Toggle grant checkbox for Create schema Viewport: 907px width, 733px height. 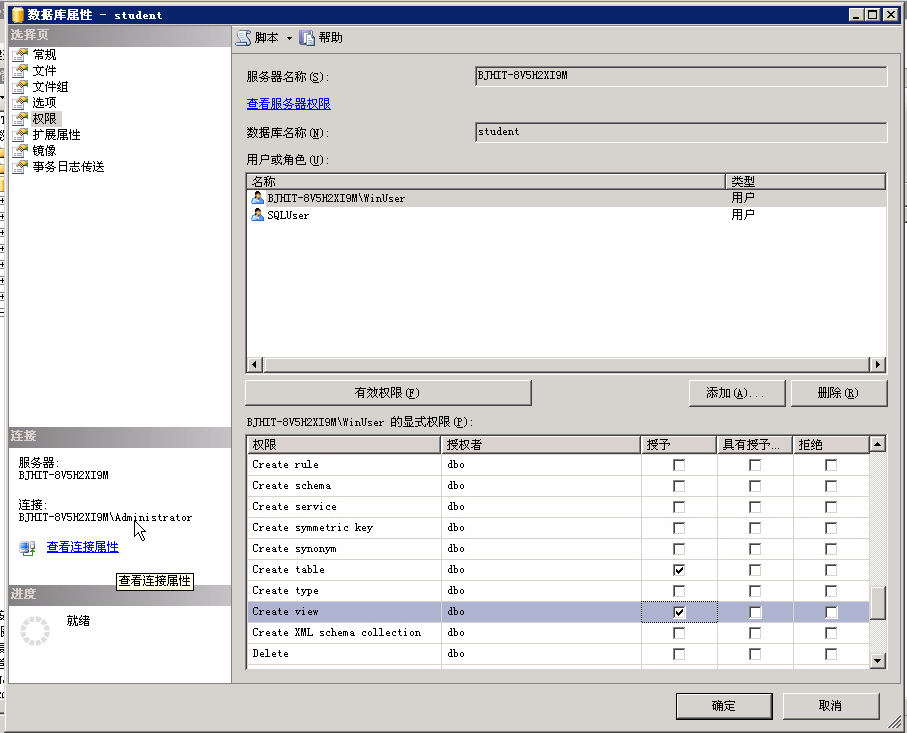[x=679, y=486]
